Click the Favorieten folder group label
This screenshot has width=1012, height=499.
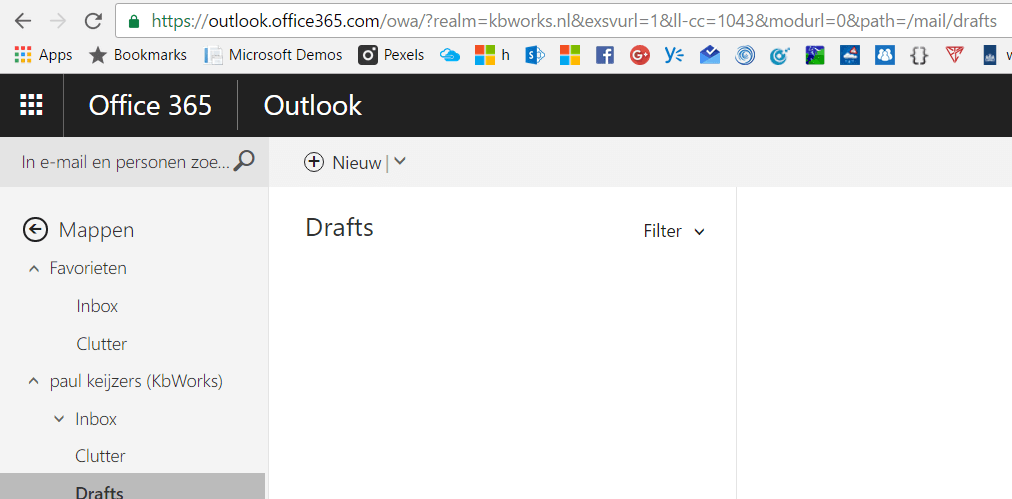click(88, 268)
